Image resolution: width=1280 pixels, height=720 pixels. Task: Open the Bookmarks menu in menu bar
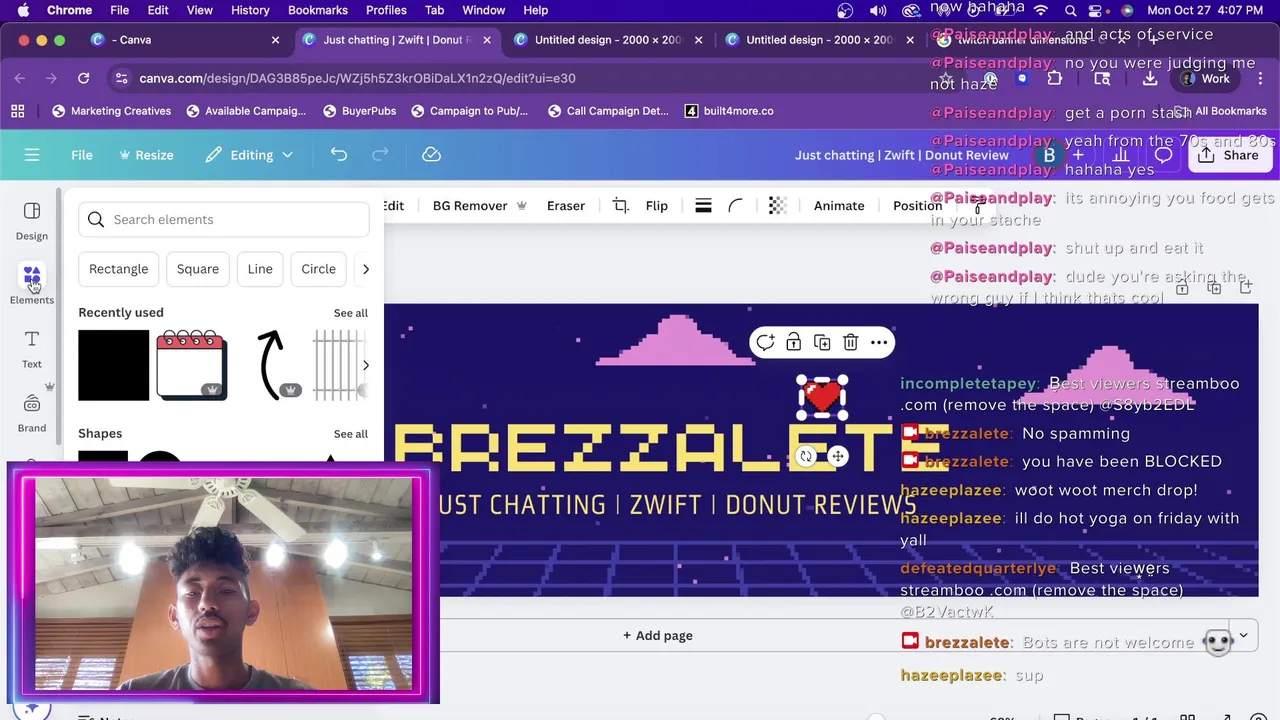(318, 10)
